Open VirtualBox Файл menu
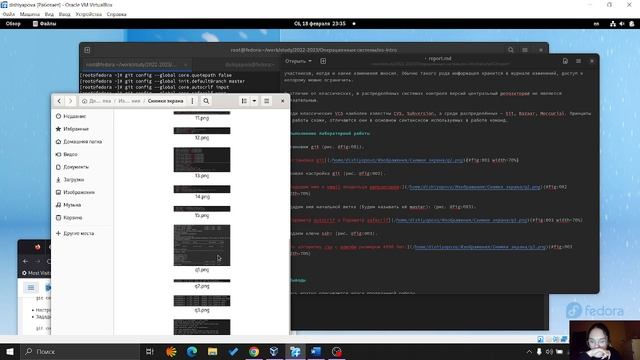 click(x=9, y=14)
